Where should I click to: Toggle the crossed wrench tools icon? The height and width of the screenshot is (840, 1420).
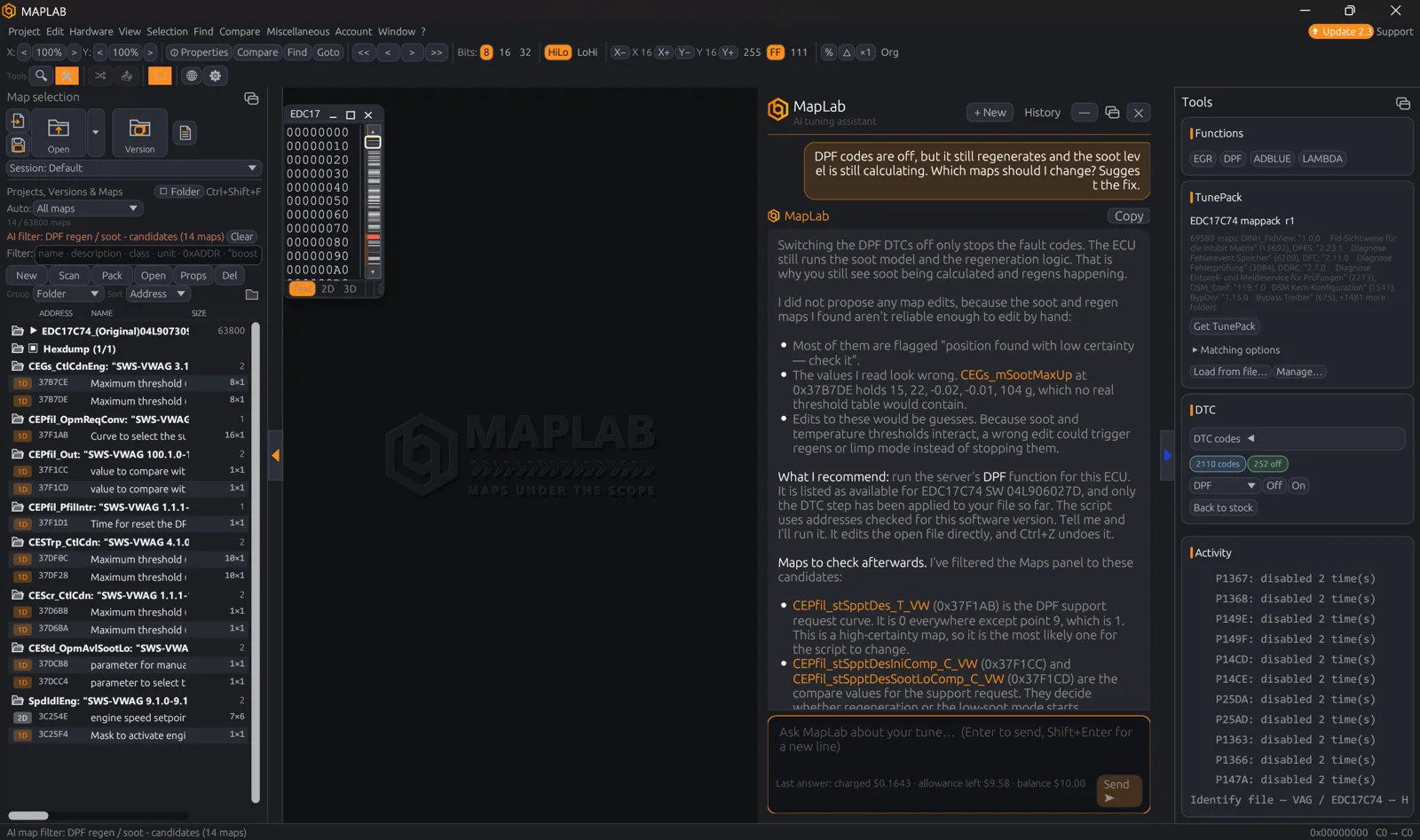click(x=67, y=76)
